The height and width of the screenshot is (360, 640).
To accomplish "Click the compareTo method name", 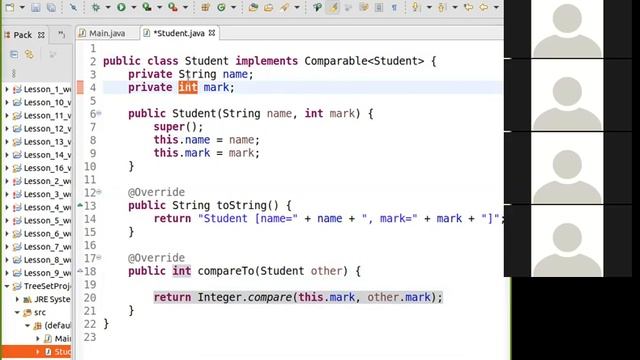I will pos(226,271).
